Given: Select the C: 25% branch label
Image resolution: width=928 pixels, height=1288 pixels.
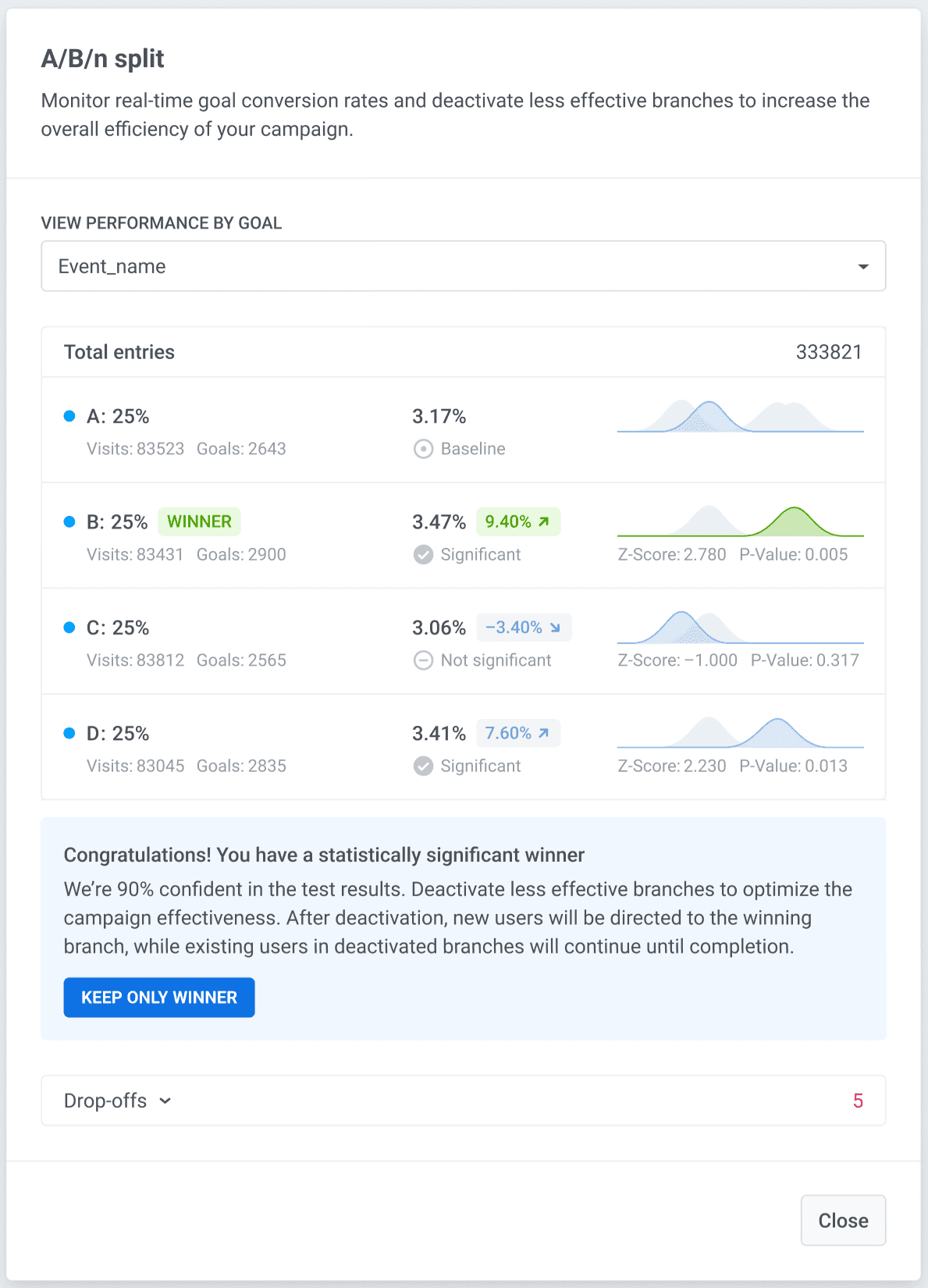Looking at the screenshot, I should (118, 628).
